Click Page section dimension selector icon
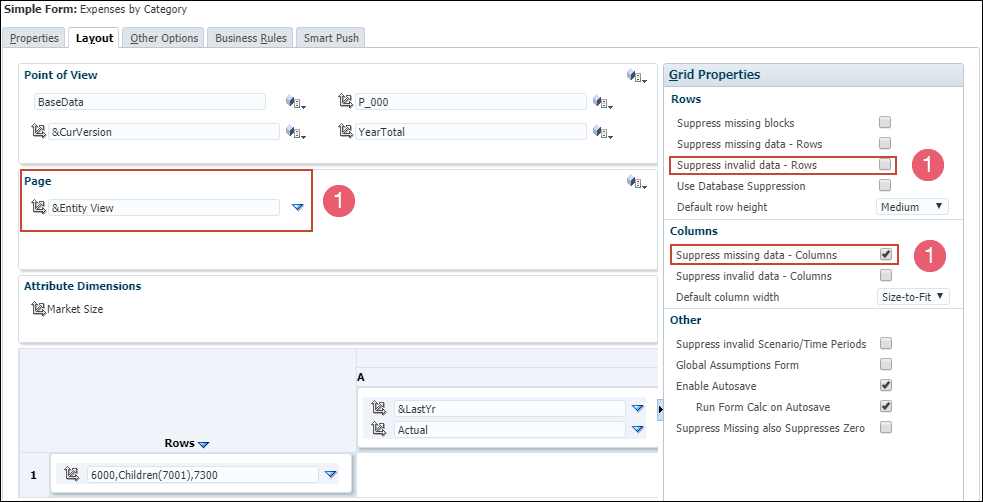The image size is (983, 502). [x=636, y=182]
